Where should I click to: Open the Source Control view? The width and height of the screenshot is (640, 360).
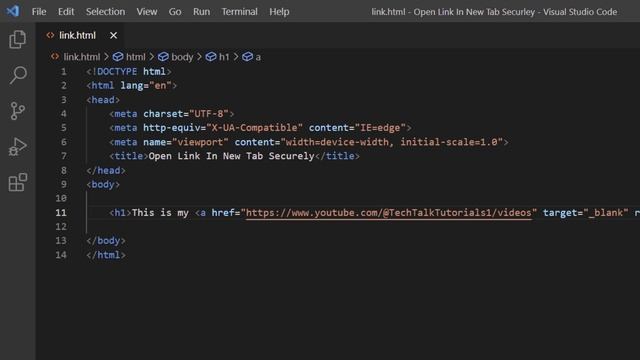click(x=18, y=111)
